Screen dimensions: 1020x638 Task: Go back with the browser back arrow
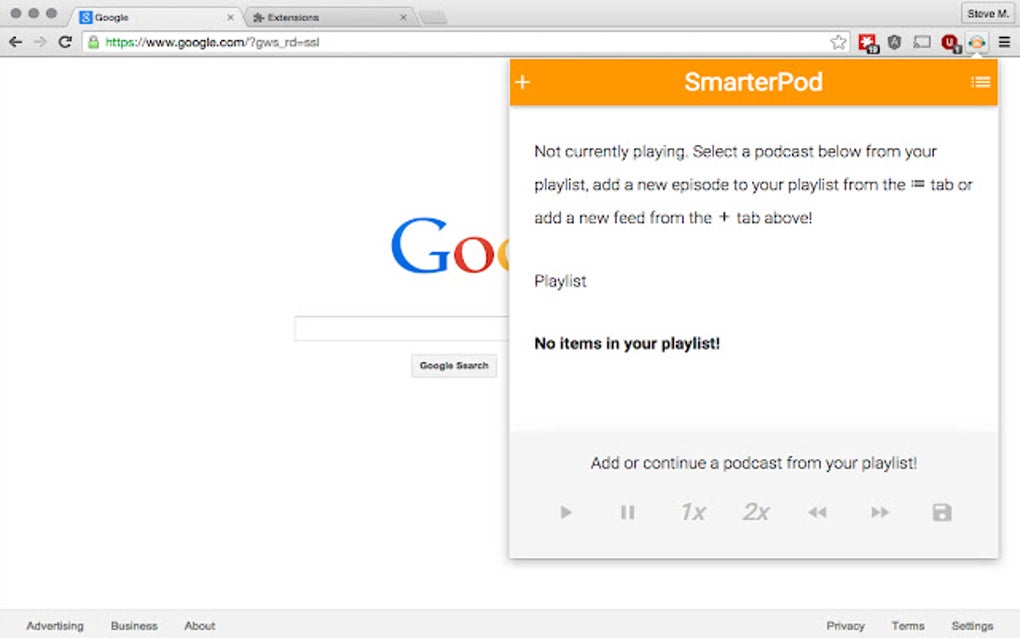point(16,42)
